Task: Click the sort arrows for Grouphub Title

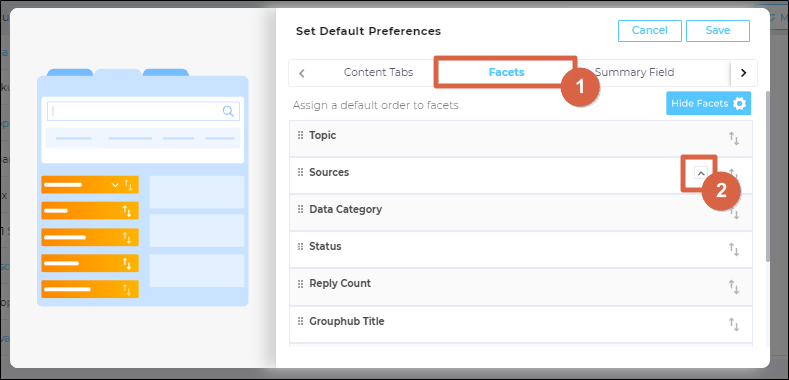Action: pos(734,324)
